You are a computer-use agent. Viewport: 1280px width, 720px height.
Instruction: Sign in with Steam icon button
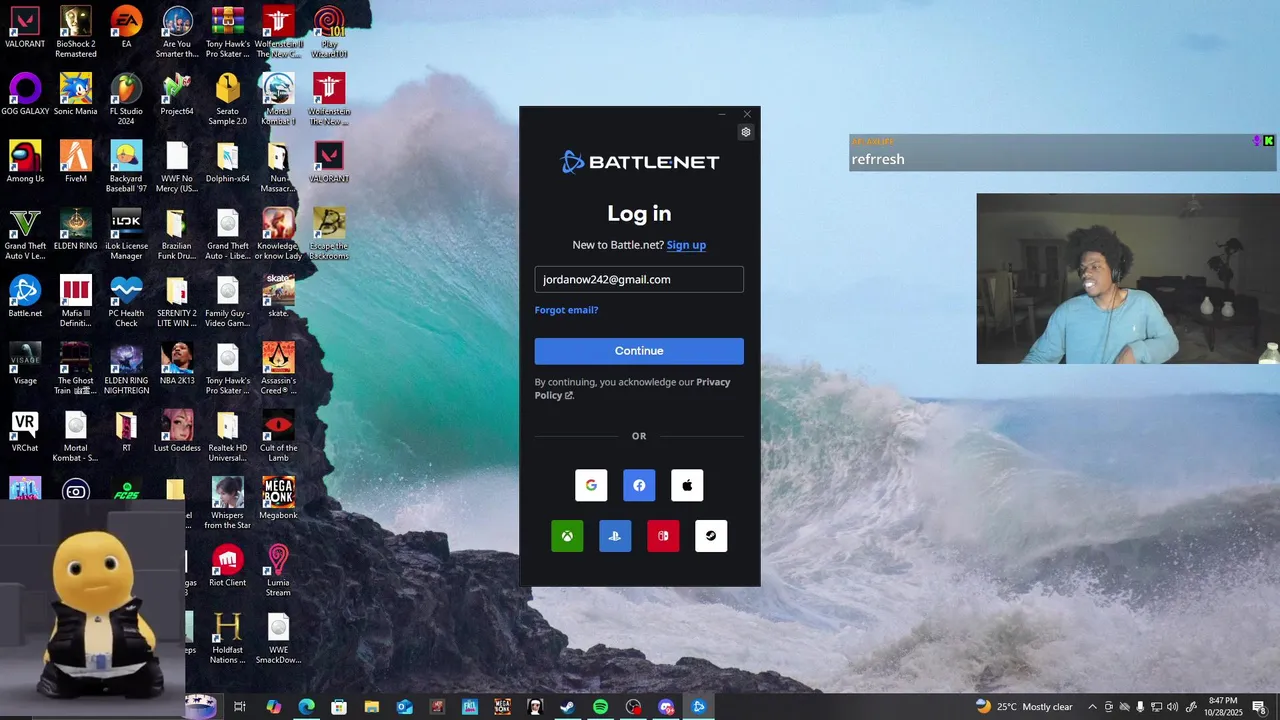pos(711,536)
